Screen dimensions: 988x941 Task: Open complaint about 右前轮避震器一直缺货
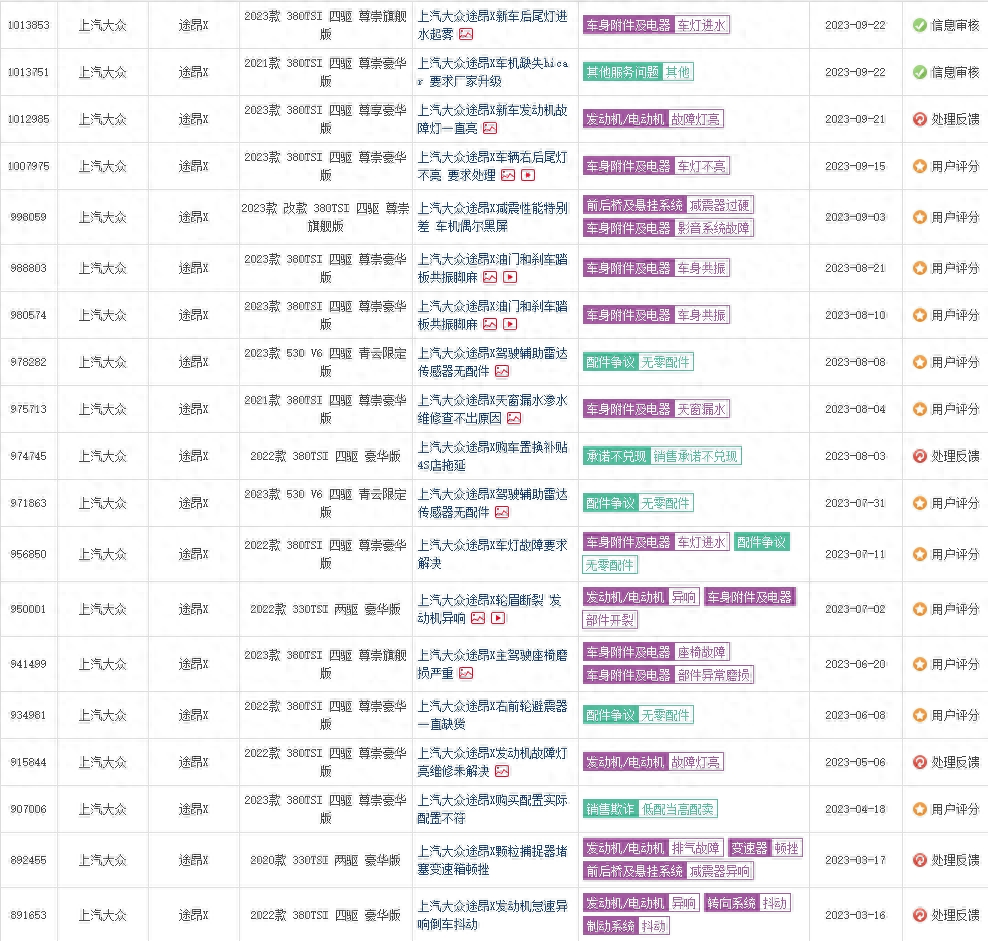492,715
